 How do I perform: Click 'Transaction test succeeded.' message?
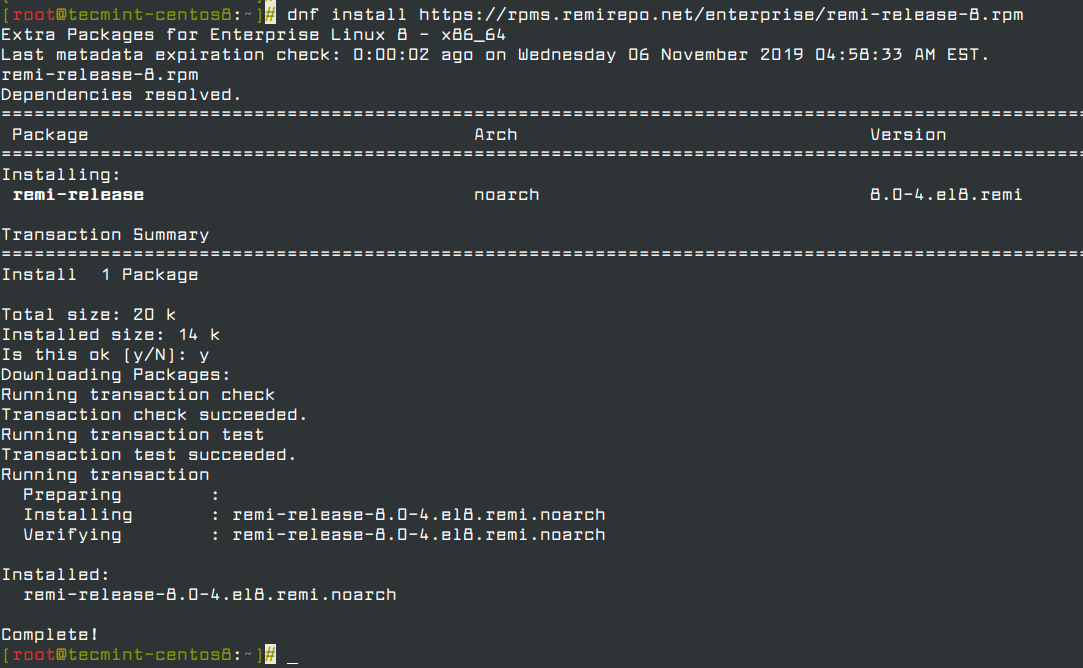click(149, 455)
